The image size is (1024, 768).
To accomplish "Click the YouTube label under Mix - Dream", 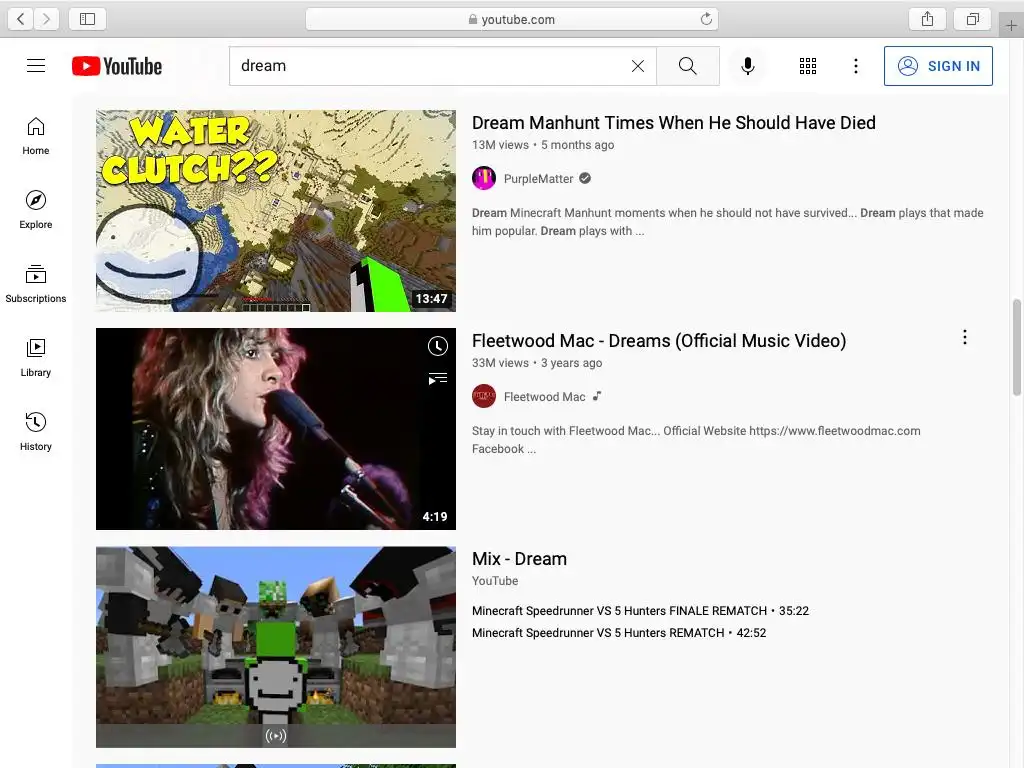I will [x=495, y=581].
